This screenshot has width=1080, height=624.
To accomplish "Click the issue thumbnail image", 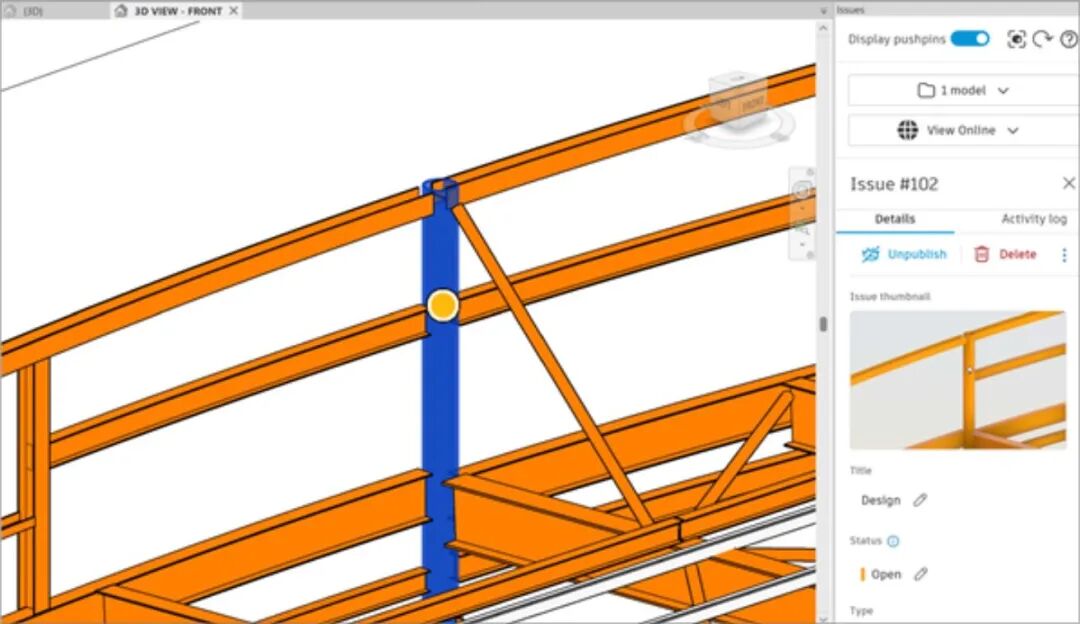I will click(957, 380).
